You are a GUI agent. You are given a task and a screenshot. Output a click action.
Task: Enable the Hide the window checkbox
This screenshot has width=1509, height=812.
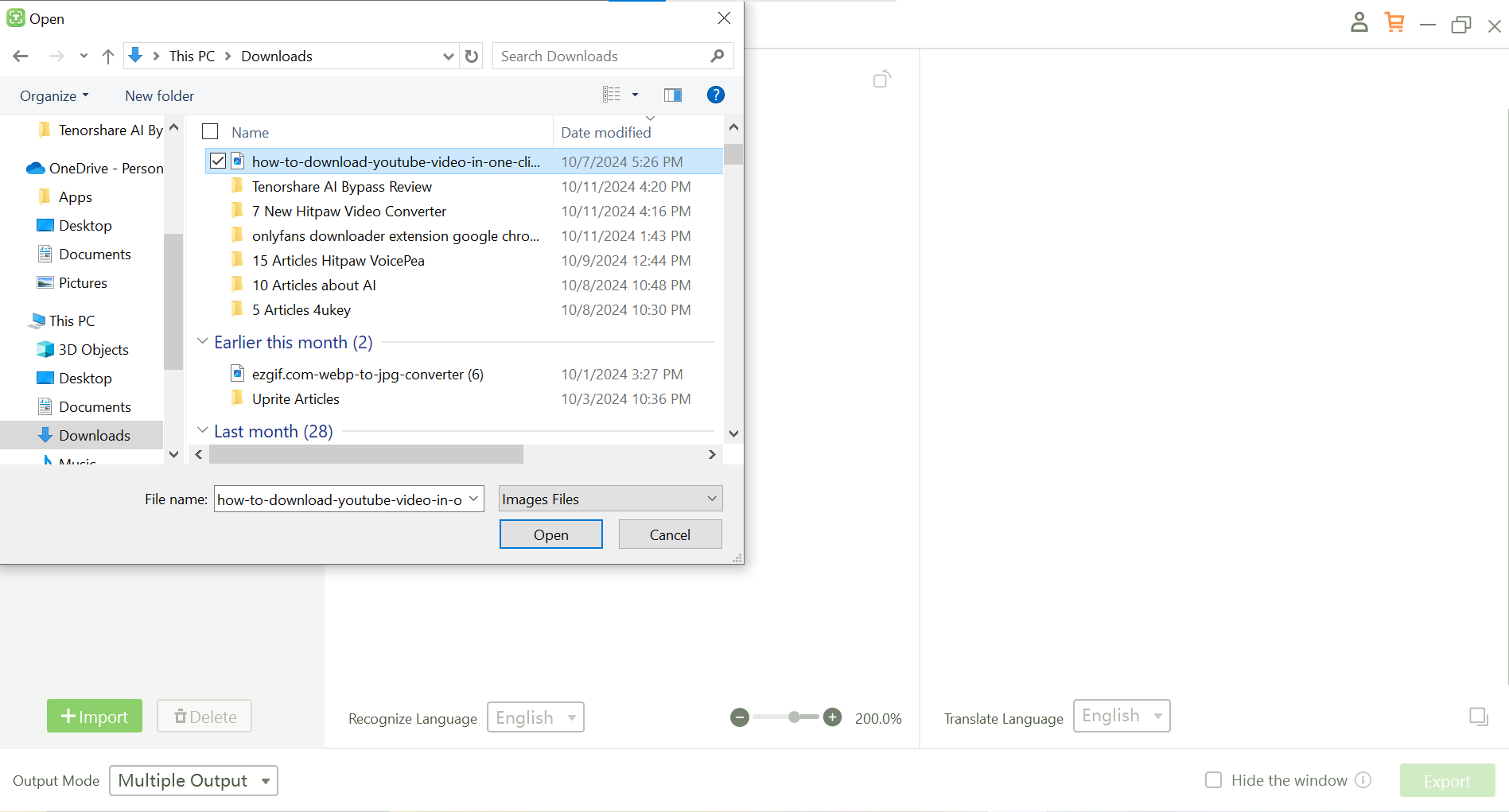[x=1213, y=780]
